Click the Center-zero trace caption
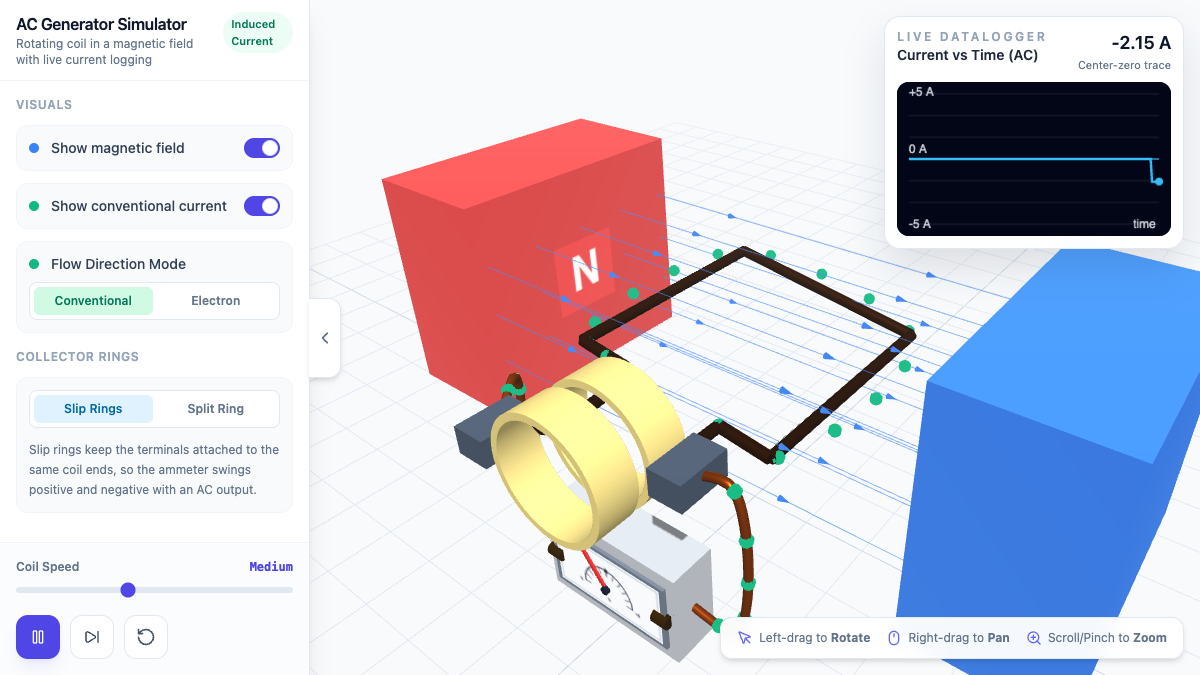The image size is (1200, 675). tap(1124, 65)
